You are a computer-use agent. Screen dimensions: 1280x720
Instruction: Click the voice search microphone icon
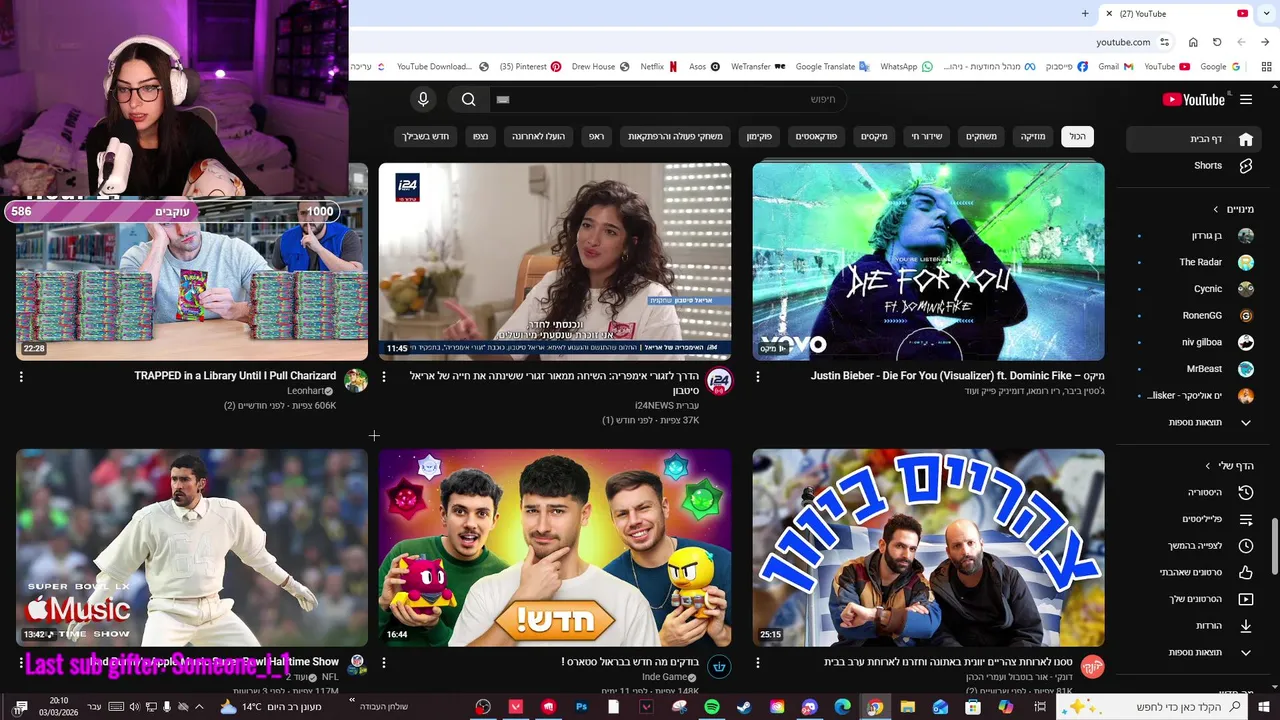423,99
